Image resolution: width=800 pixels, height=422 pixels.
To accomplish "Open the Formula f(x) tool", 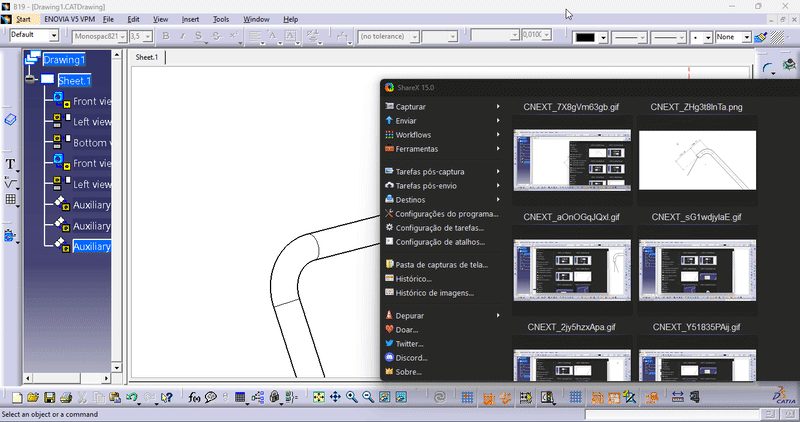I will click(194, 398).
